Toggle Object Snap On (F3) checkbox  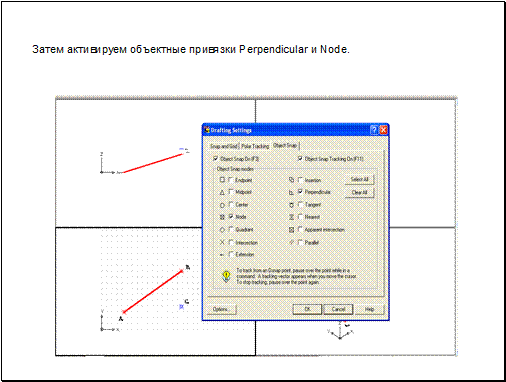216,159
